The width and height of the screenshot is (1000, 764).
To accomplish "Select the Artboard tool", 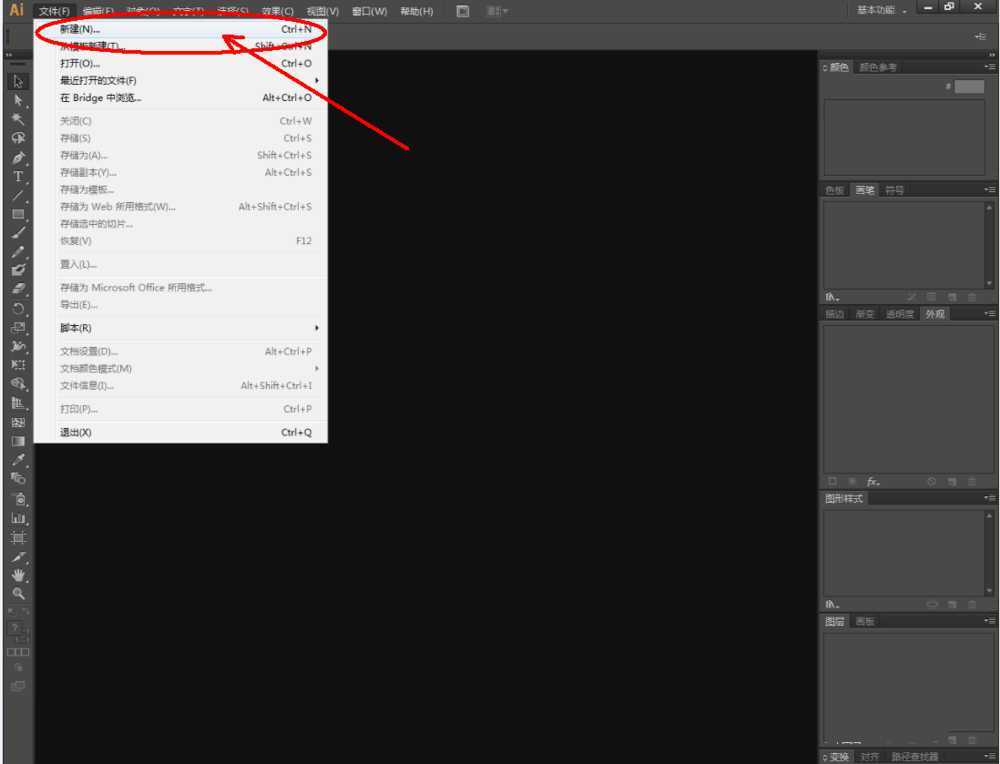I will click(18, 537).
